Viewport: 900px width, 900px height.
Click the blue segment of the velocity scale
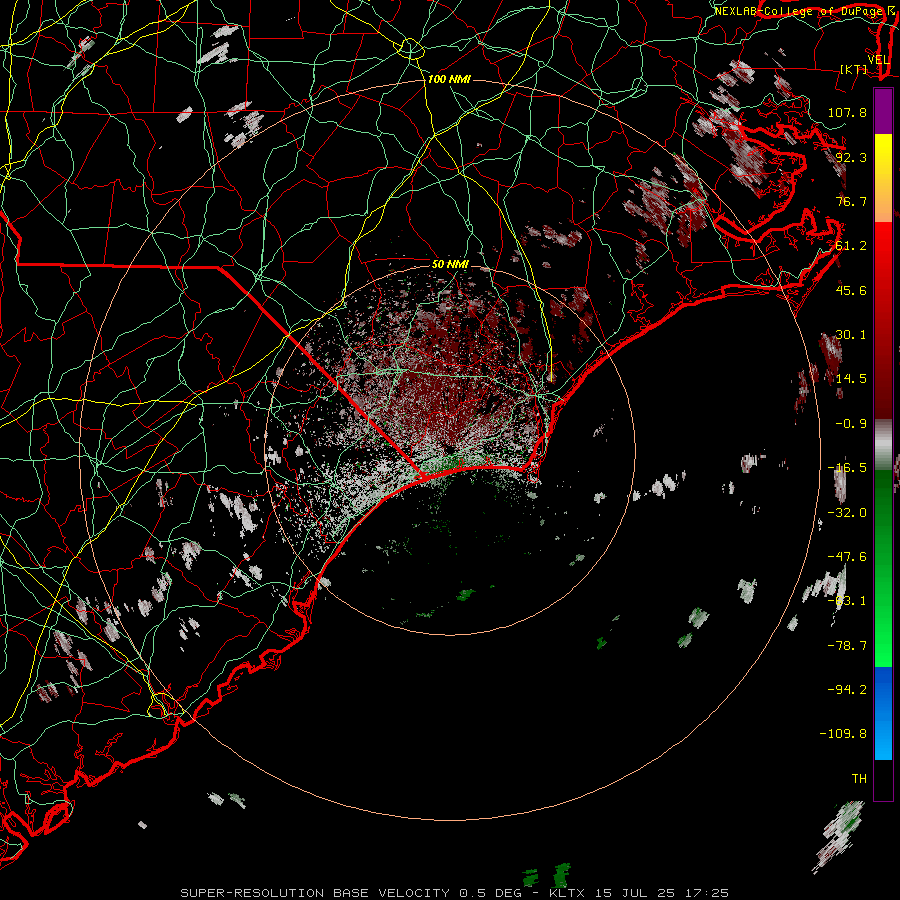click(x=883, y=713)
